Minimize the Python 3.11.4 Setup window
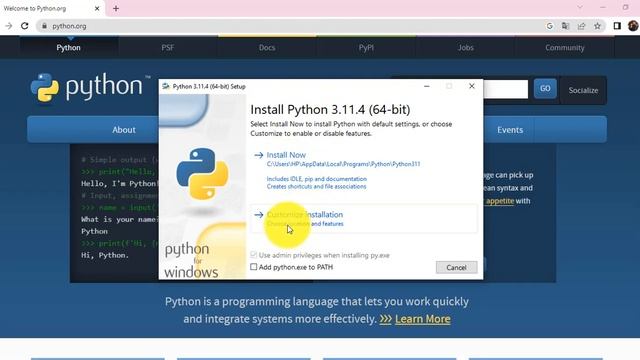 (x=427, y=86)
